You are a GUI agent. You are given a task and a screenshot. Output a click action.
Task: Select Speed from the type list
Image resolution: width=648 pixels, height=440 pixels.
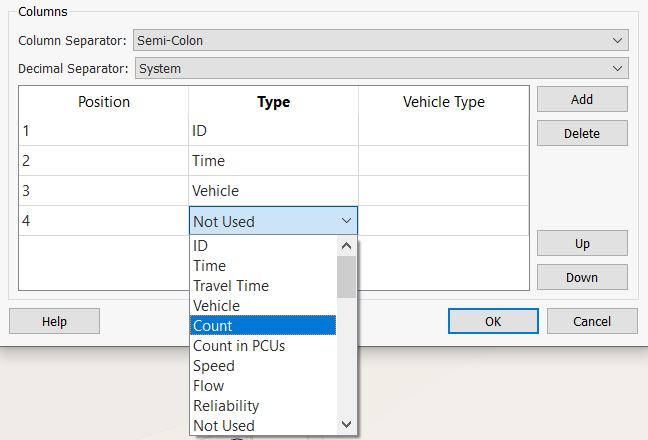(262, 366)
